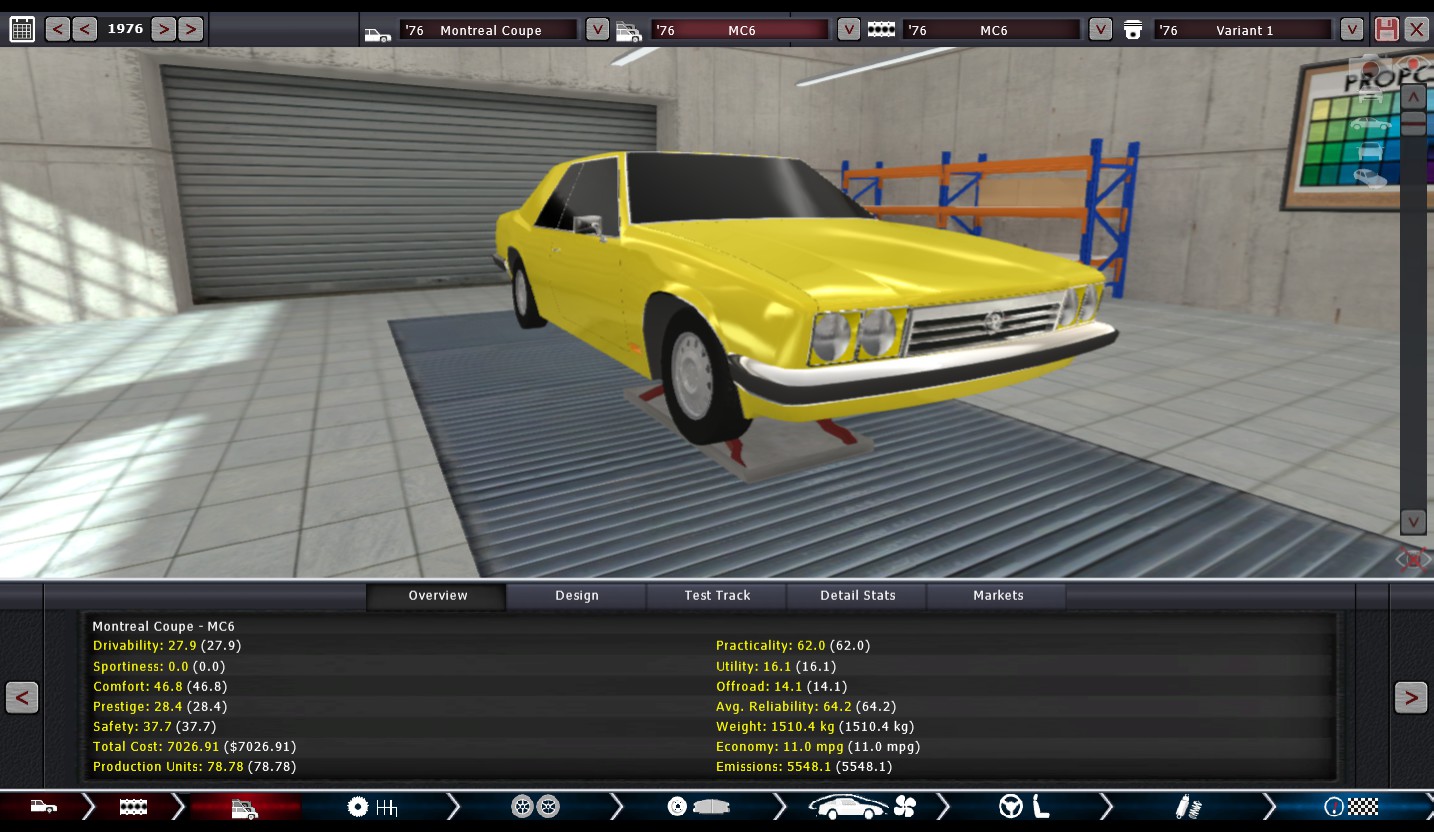Open the brakes step
Screen dimensions: 1434x832
point(698,807)
